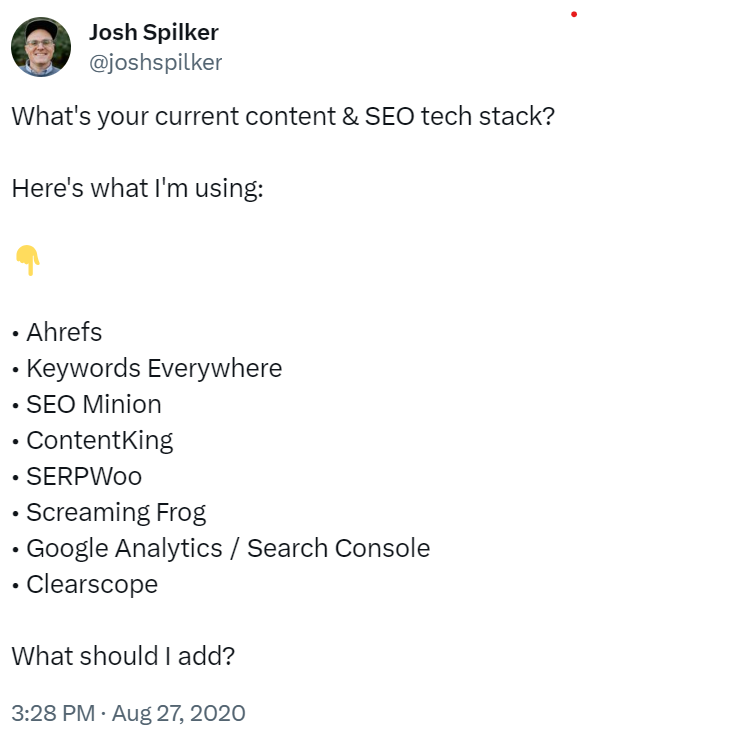Click the small red dot indicator
745x739 pixels.
573,14
